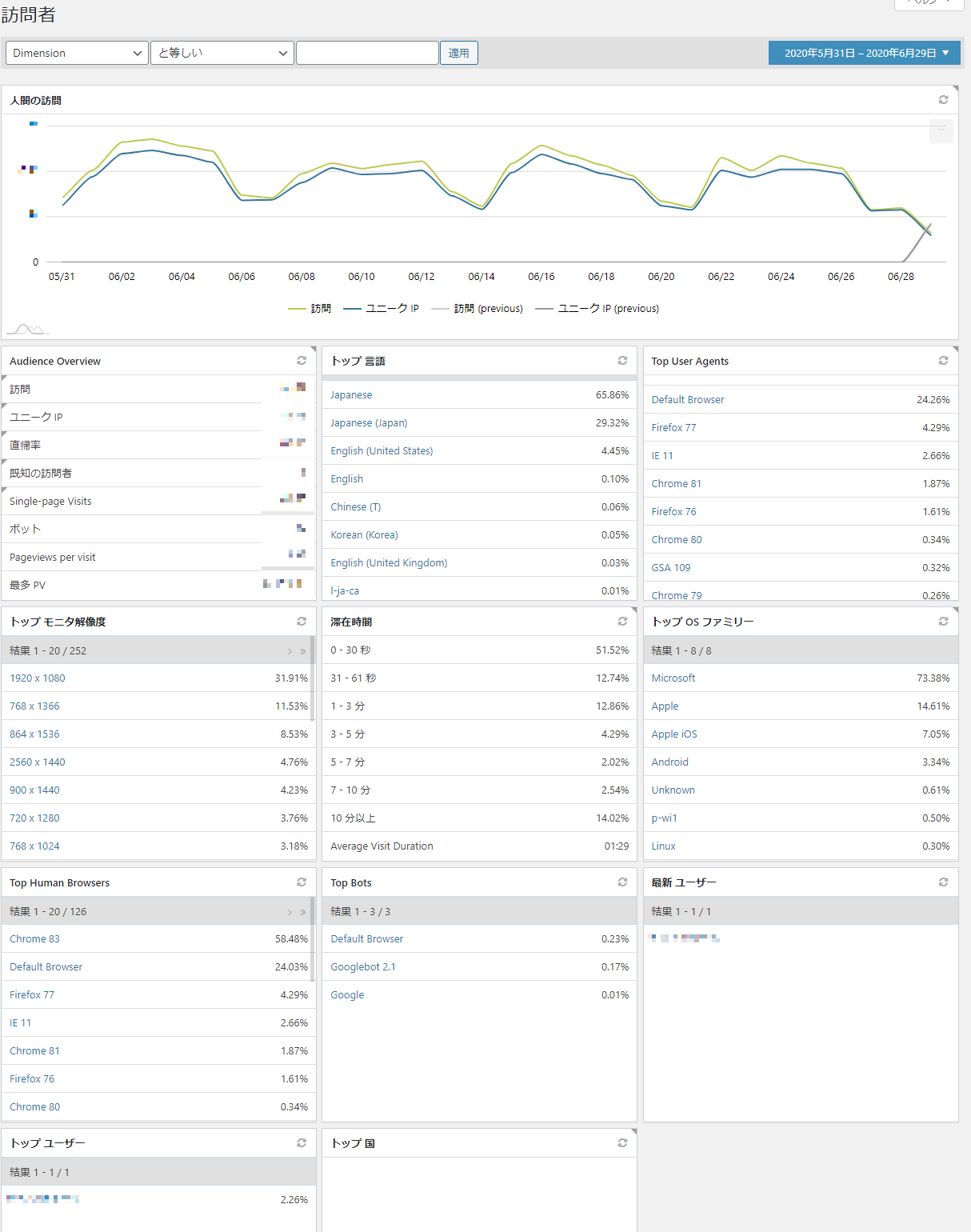Refresh the トップ 国 panel
Viewport: 971px width, 1232px height.
(622, 1143)
